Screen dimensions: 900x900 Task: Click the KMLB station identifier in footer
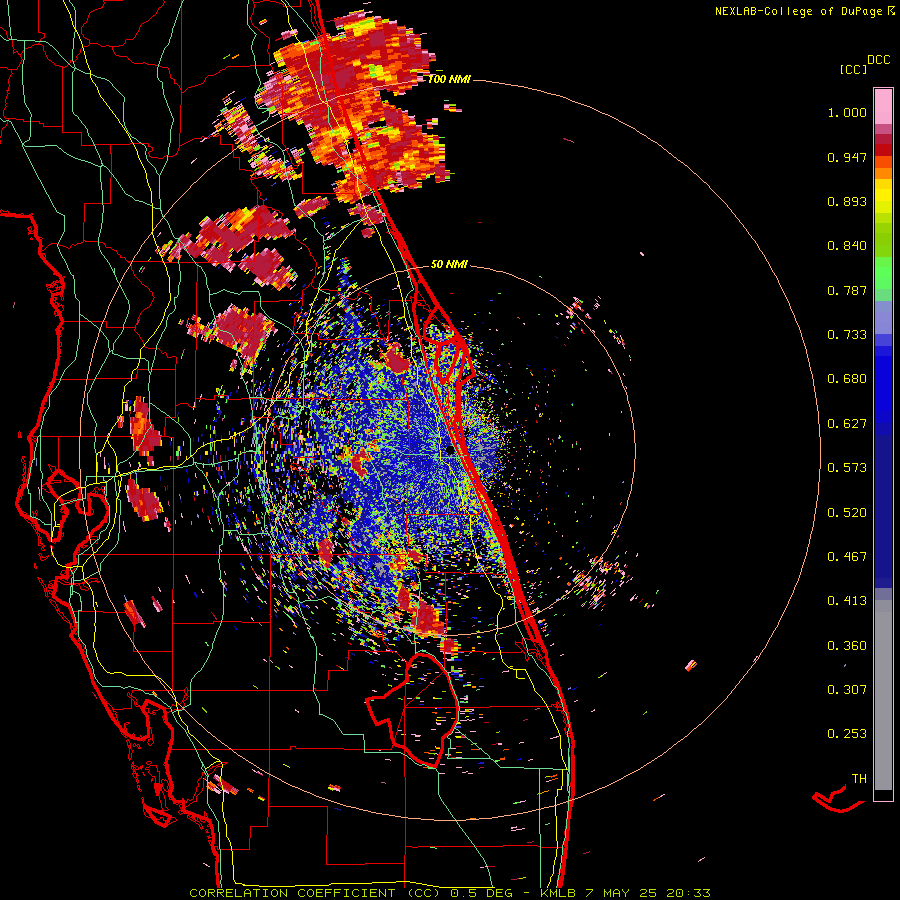coord(560,893)
